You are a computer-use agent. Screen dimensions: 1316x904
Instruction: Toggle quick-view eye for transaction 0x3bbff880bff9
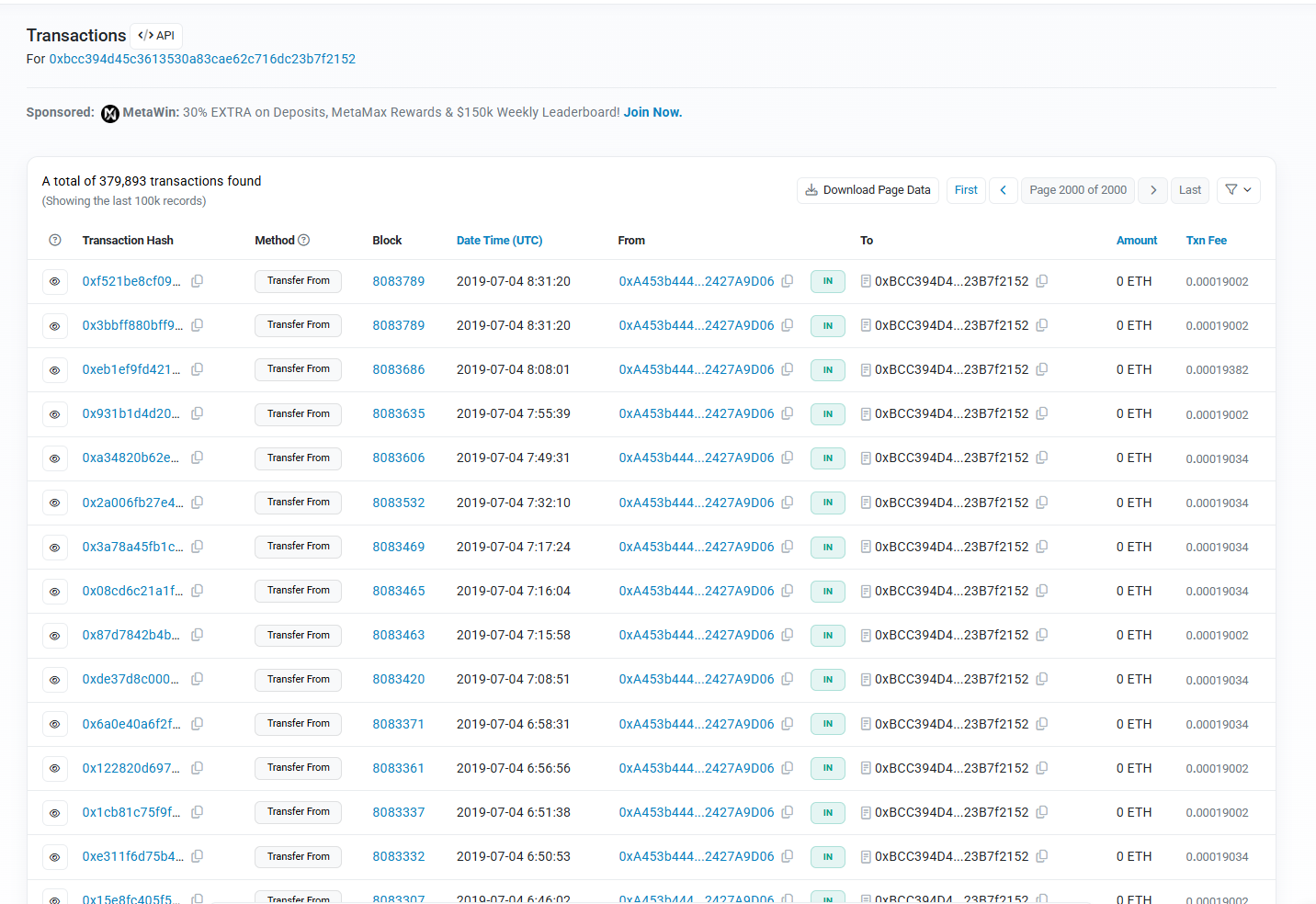click(x=55, y=326)
